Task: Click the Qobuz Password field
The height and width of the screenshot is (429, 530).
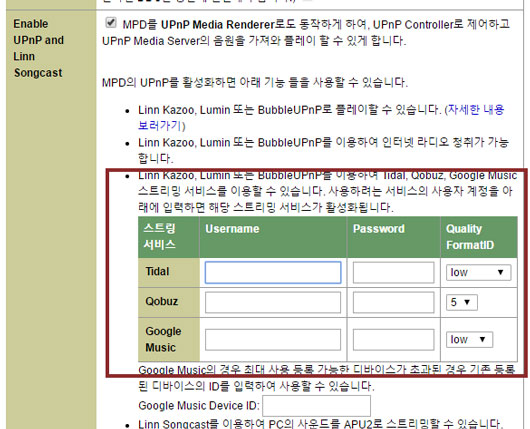Action: click(x=393, y=302)
